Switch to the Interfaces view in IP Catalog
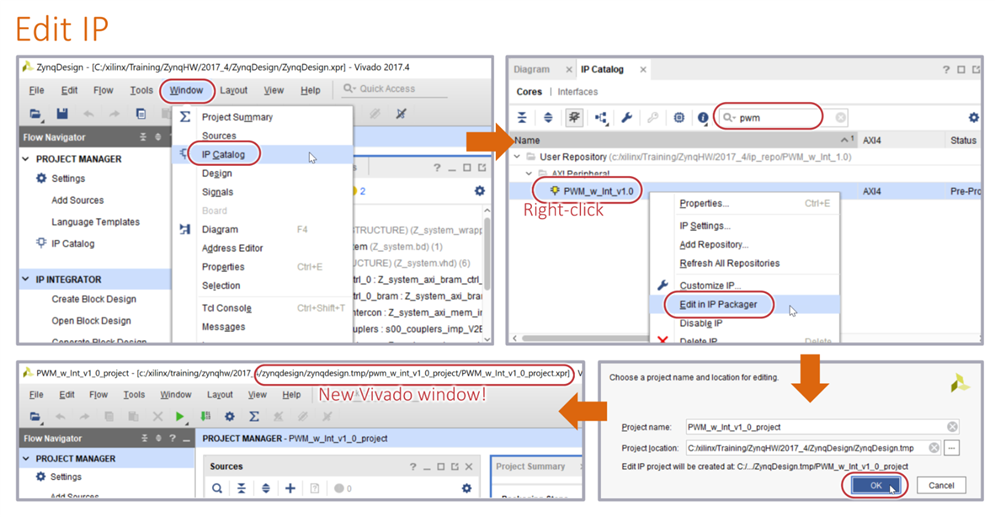The image size is (995, 517). point(577,91)
